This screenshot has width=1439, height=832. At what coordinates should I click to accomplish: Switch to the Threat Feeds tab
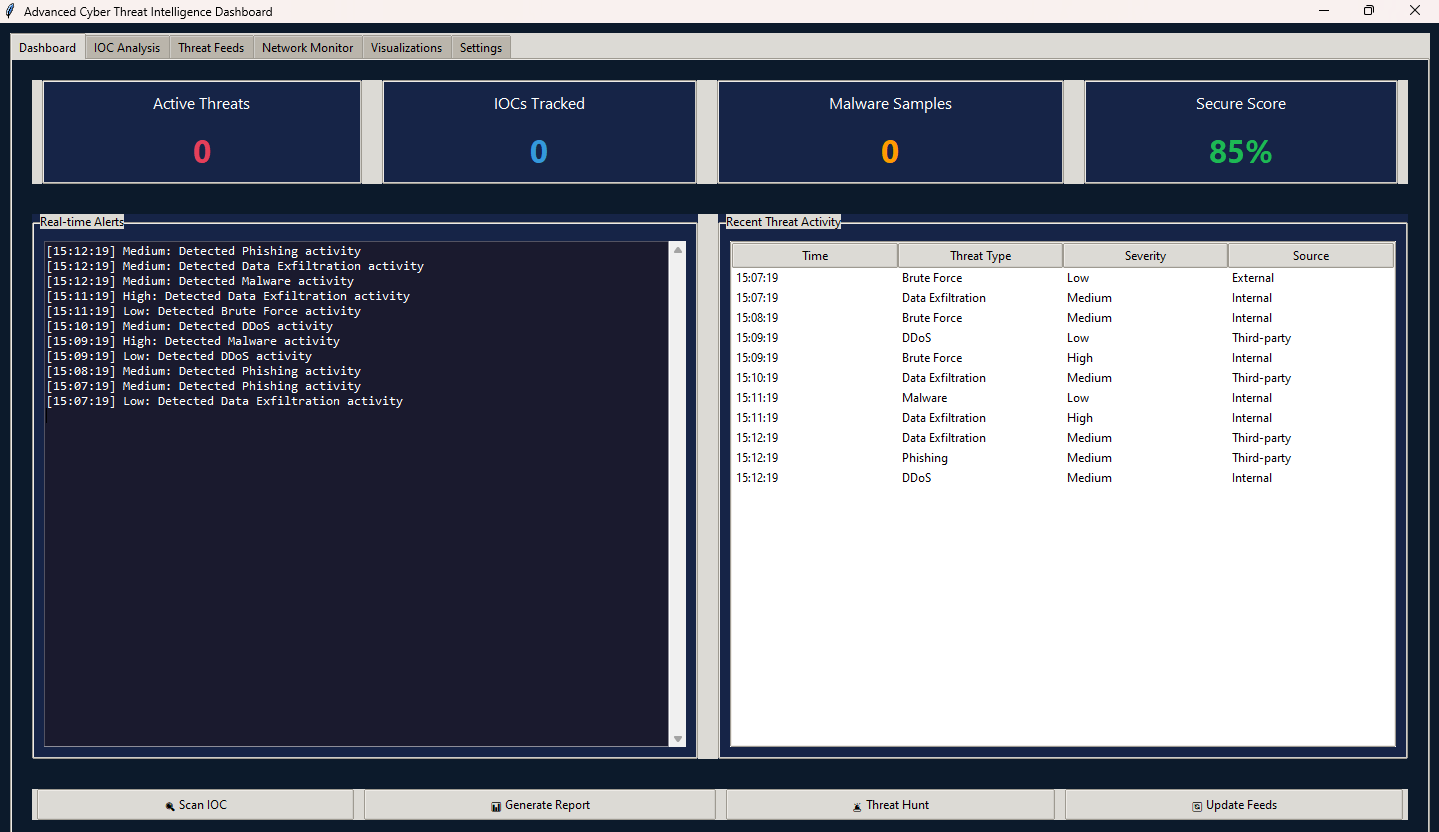click(x=211, y=48)
